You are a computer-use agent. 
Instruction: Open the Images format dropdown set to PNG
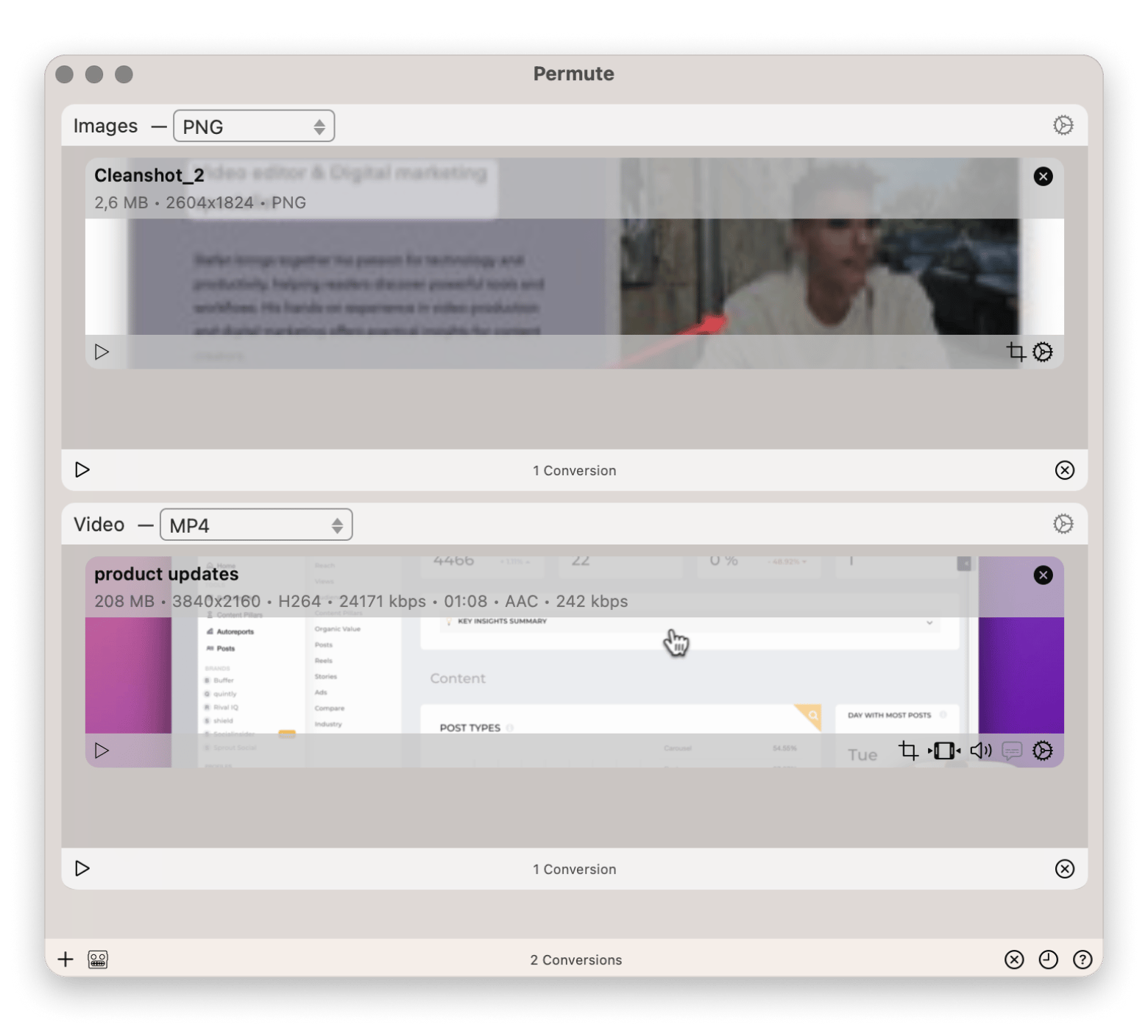point(254,126)
